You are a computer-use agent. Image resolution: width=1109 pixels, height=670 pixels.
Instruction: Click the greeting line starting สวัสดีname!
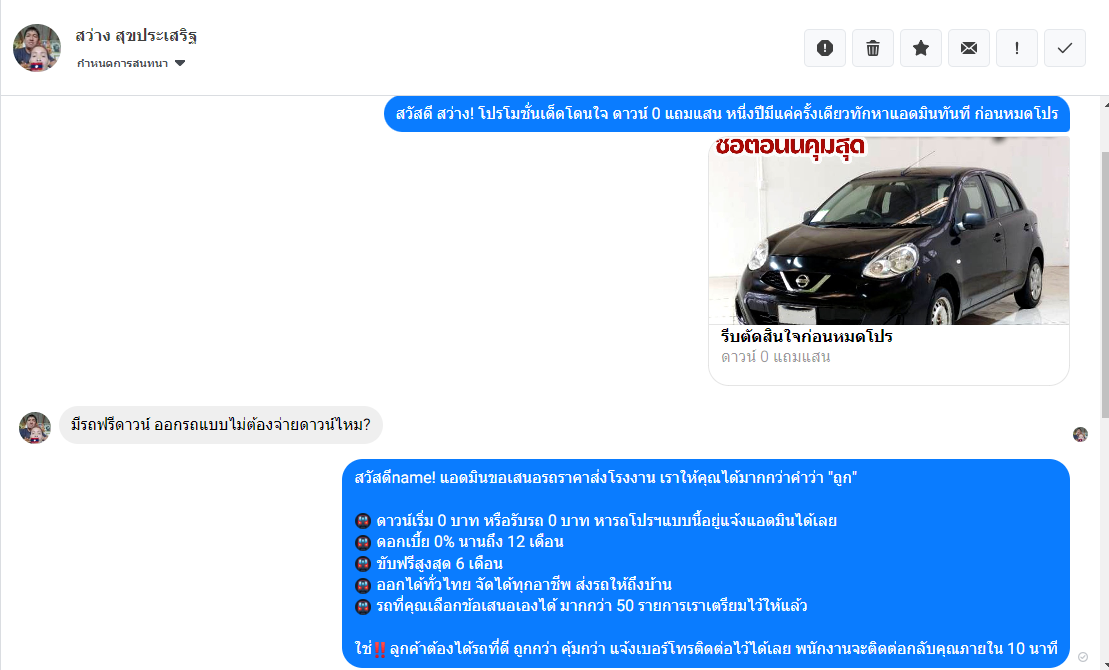pyautogui.click(x=605, y=478)
